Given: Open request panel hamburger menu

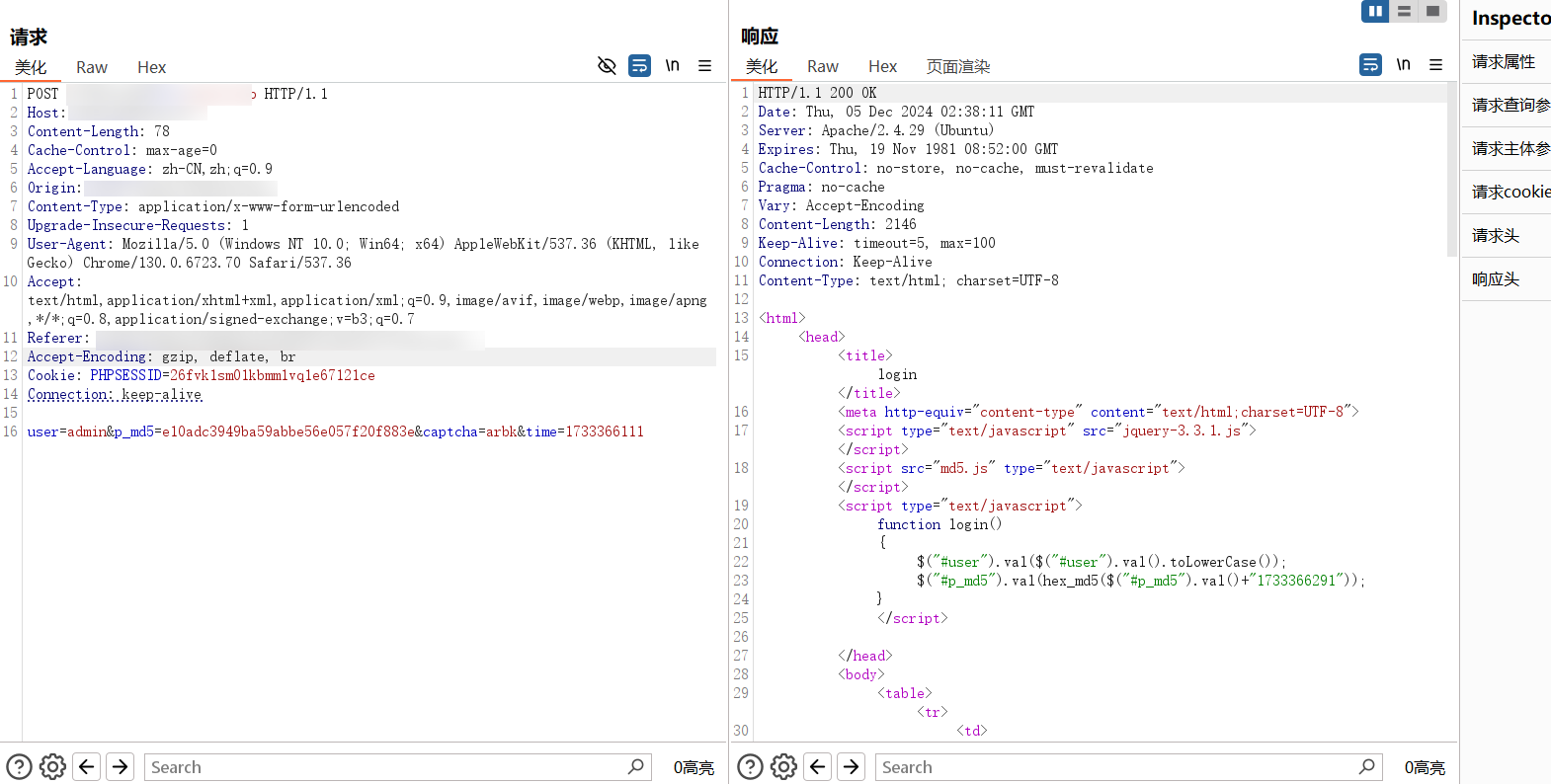Looking at the screenshot, I should pos(705,65).
